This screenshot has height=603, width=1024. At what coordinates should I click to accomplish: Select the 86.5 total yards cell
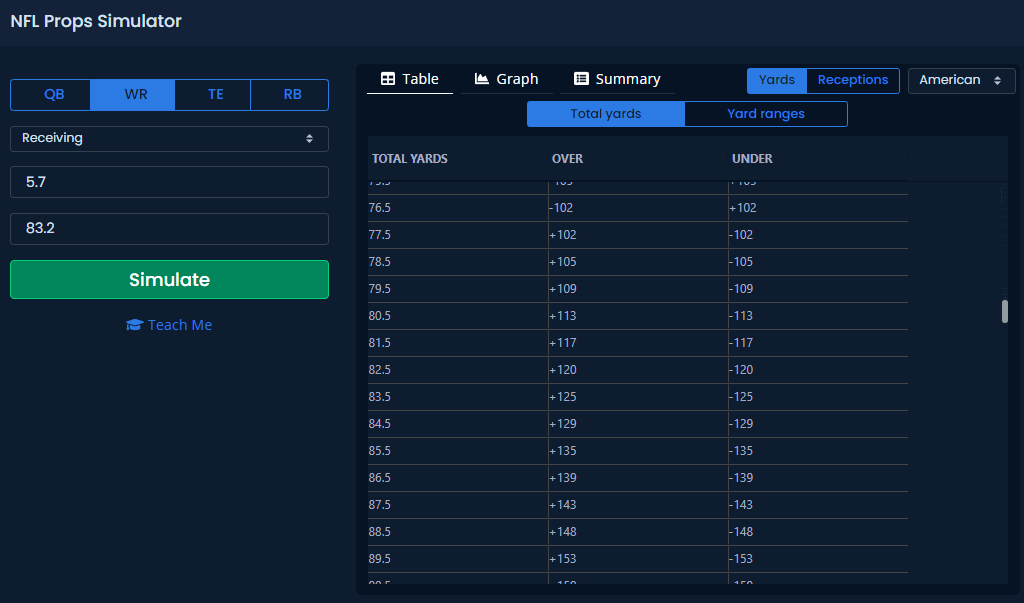[x=458, y=478]
